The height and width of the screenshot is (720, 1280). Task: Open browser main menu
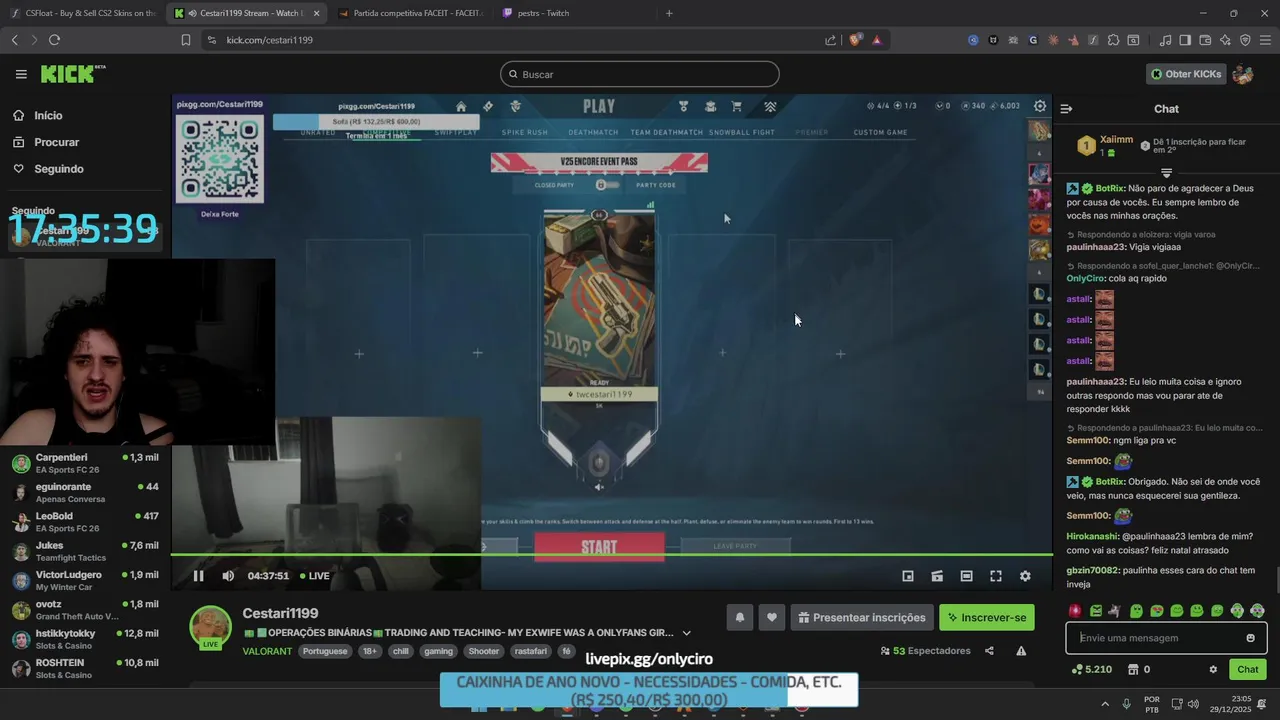click(1265, 40)
